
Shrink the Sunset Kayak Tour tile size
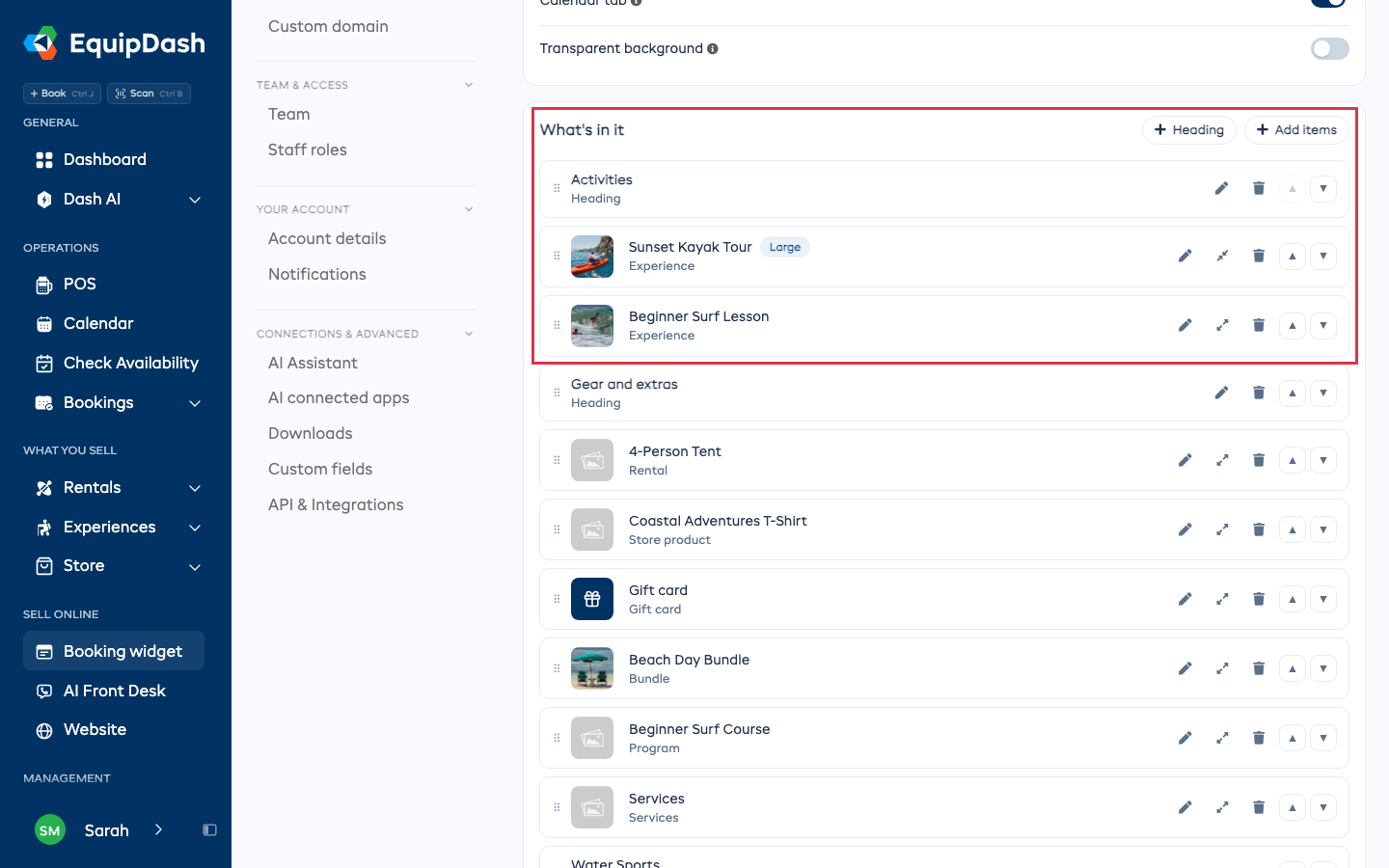(x=1222, y=256)
